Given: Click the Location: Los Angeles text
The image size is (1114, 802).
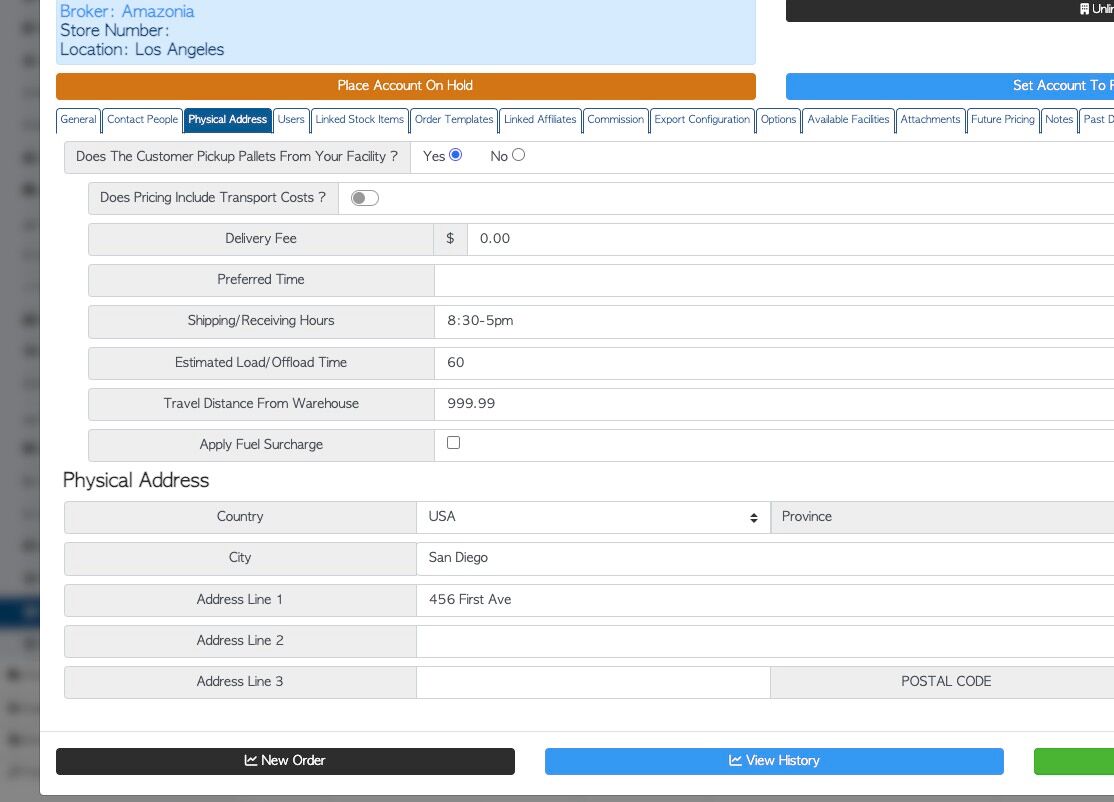Looking at the screenshot, I should pyautogui.click(x=142, y=50).
